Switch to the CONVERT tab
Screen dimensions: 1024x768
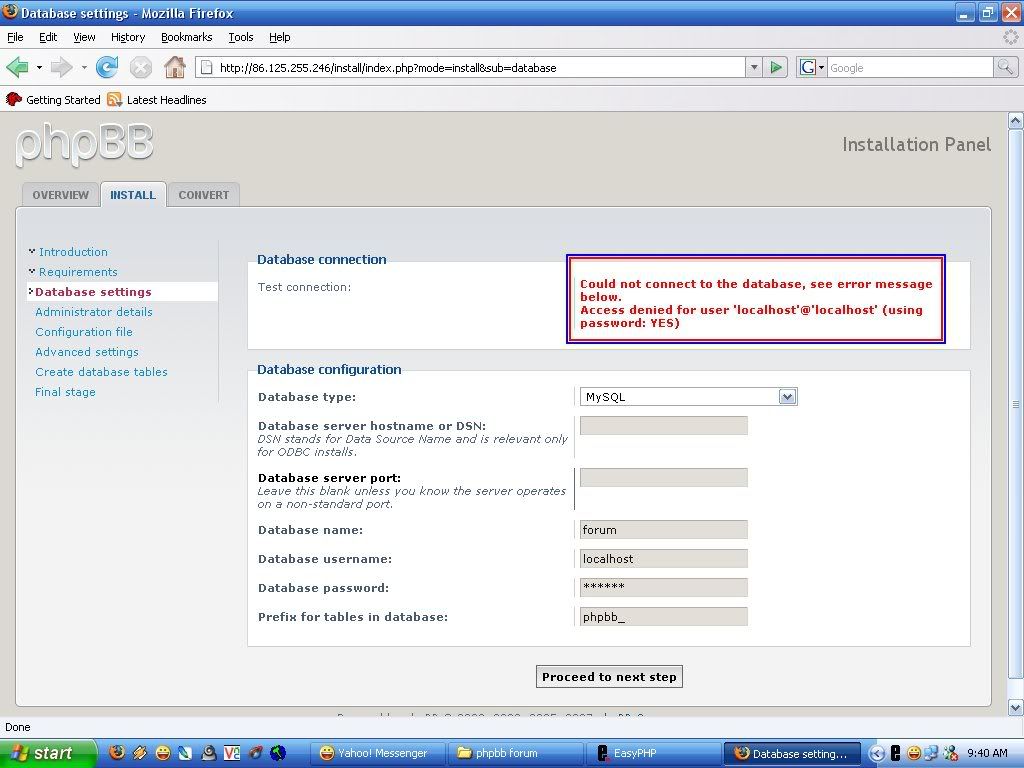pos(203,195)
